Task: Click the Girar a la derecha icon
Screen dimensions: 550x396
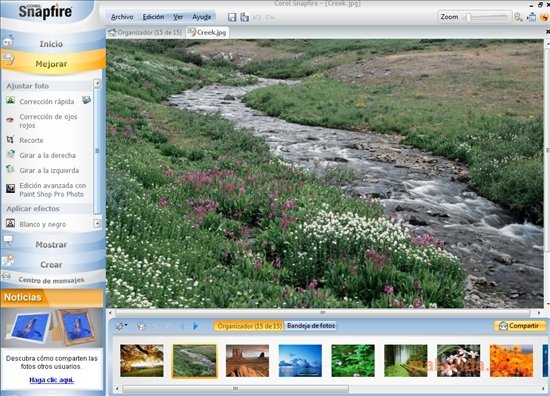Action: 11,154
